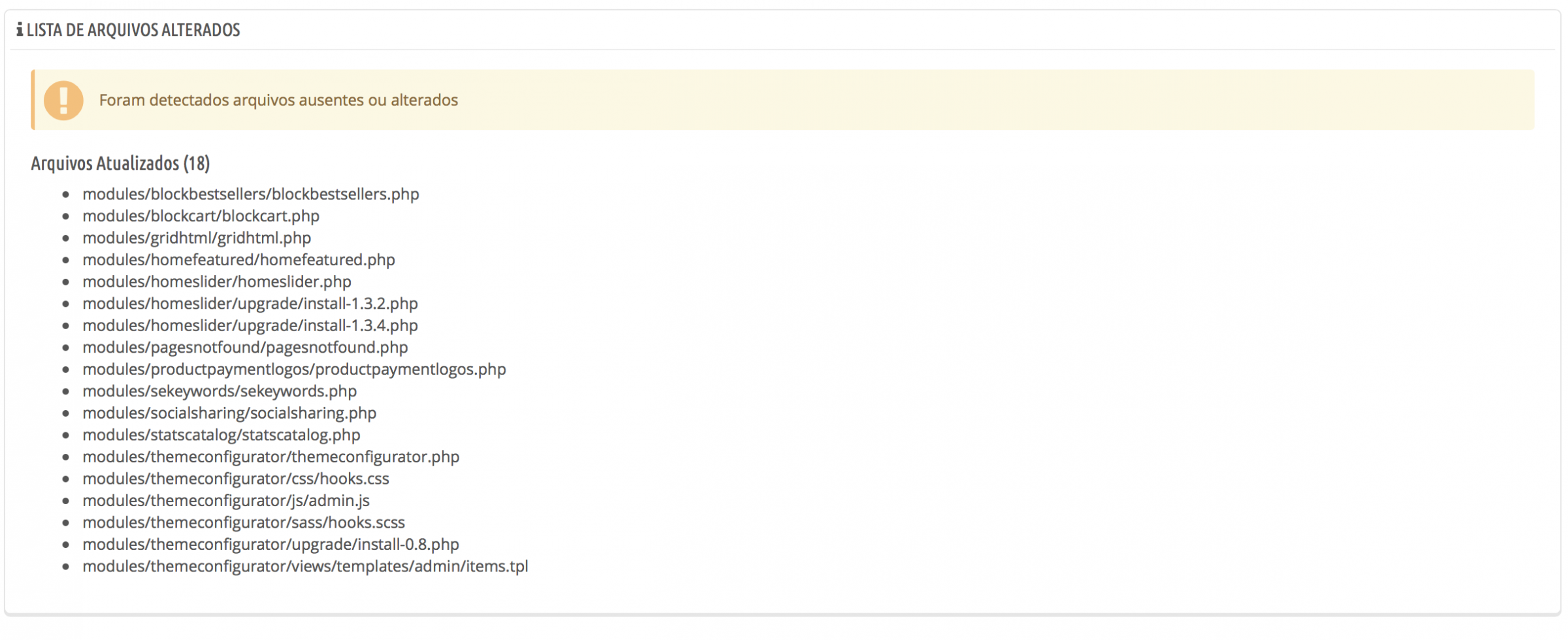Select modules/blockcart/blockcart.php entry
The image size is (1568, 640).
[201, 216]
